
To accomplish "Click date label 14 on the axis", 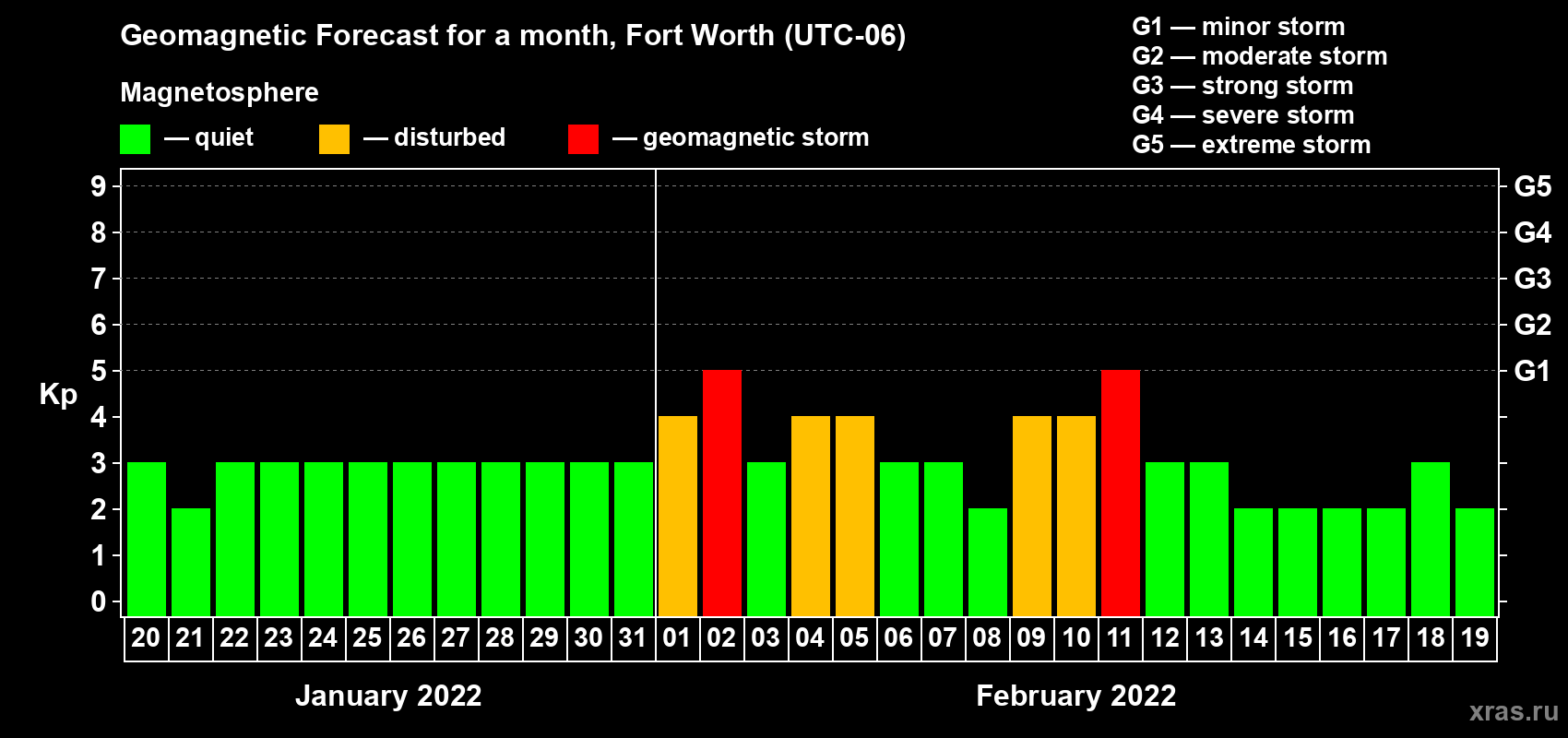I will point(1253,637).
